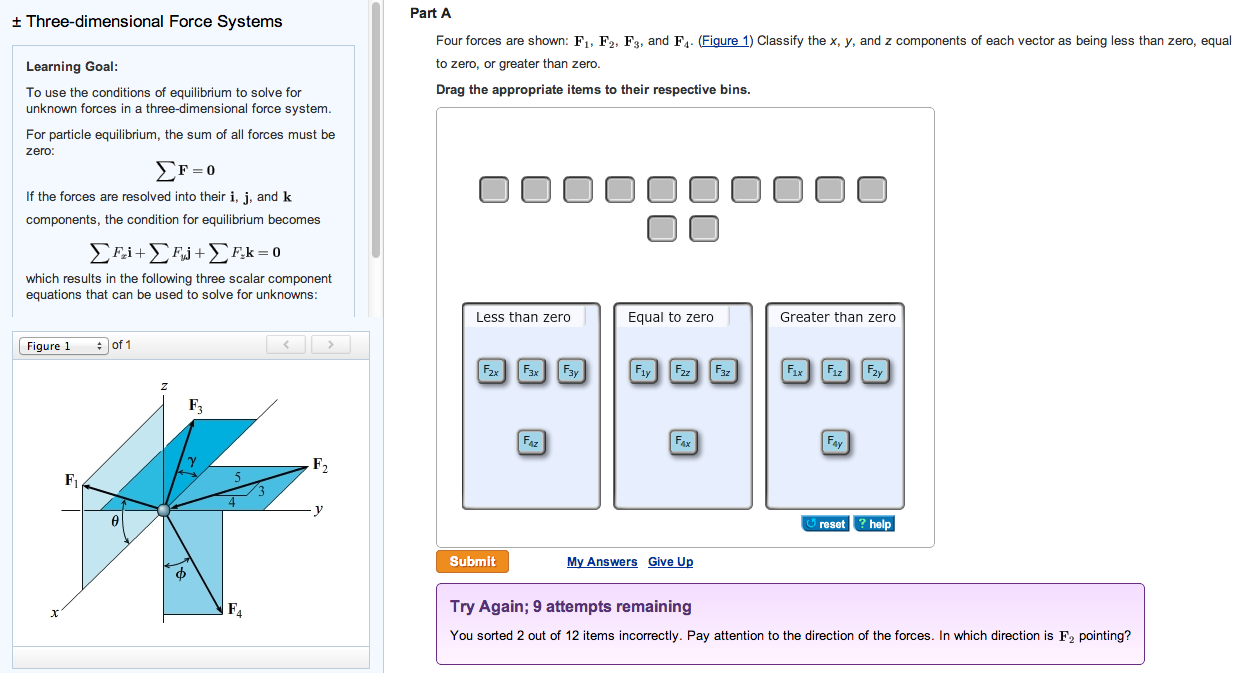Image resolution: width=1252 pixels, height=673 pixels.
Task: Select the F4y item tile
Action: 834,442
